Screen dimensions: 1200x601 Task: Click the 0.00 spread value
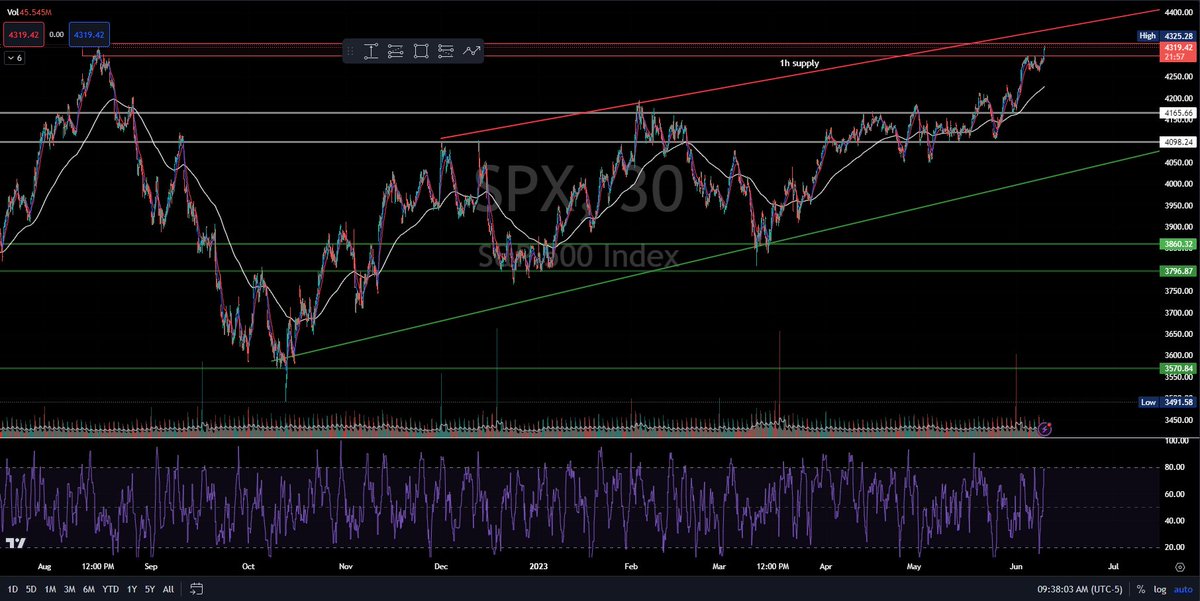(55, 35)
